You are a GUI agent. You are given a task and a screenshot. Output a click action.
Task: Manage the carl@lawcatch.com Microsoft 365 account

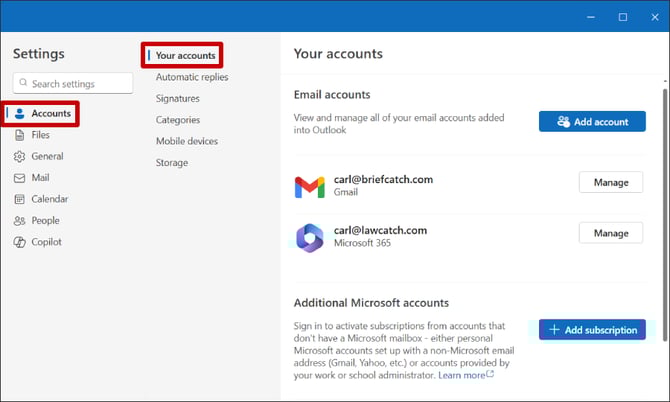click(x=611, y=233)
